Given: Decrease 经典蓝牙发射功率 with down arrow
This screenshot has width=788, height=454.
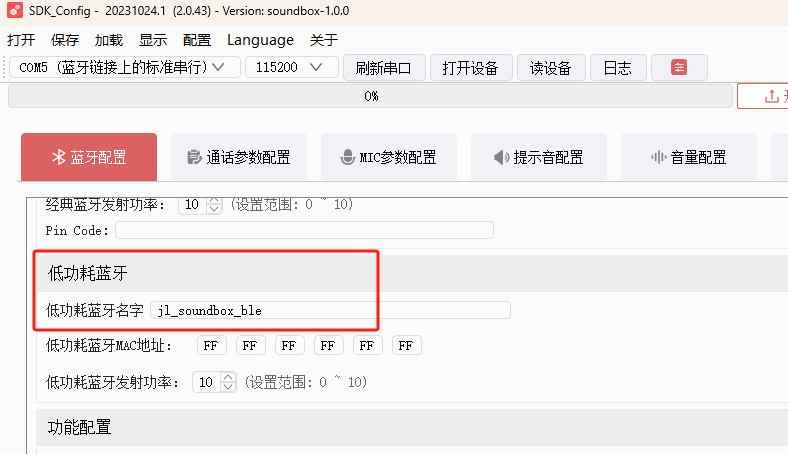Looking at the screenshot, I should pos(214,209).
